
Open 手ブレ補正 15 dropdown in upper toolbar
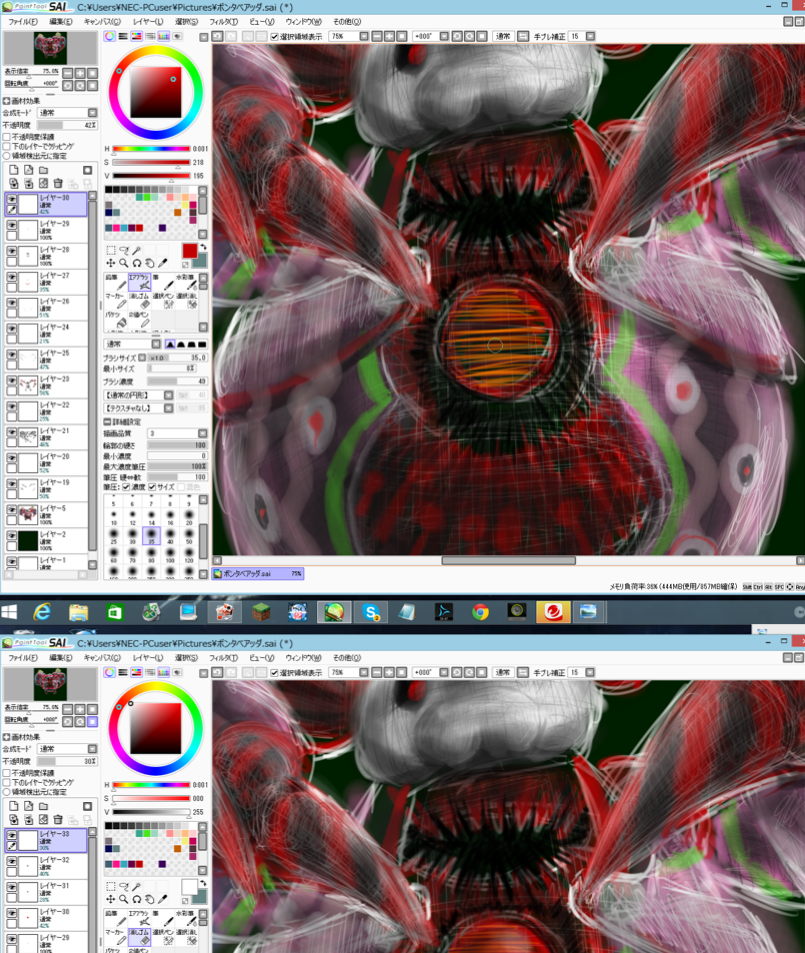coord(590,36)
